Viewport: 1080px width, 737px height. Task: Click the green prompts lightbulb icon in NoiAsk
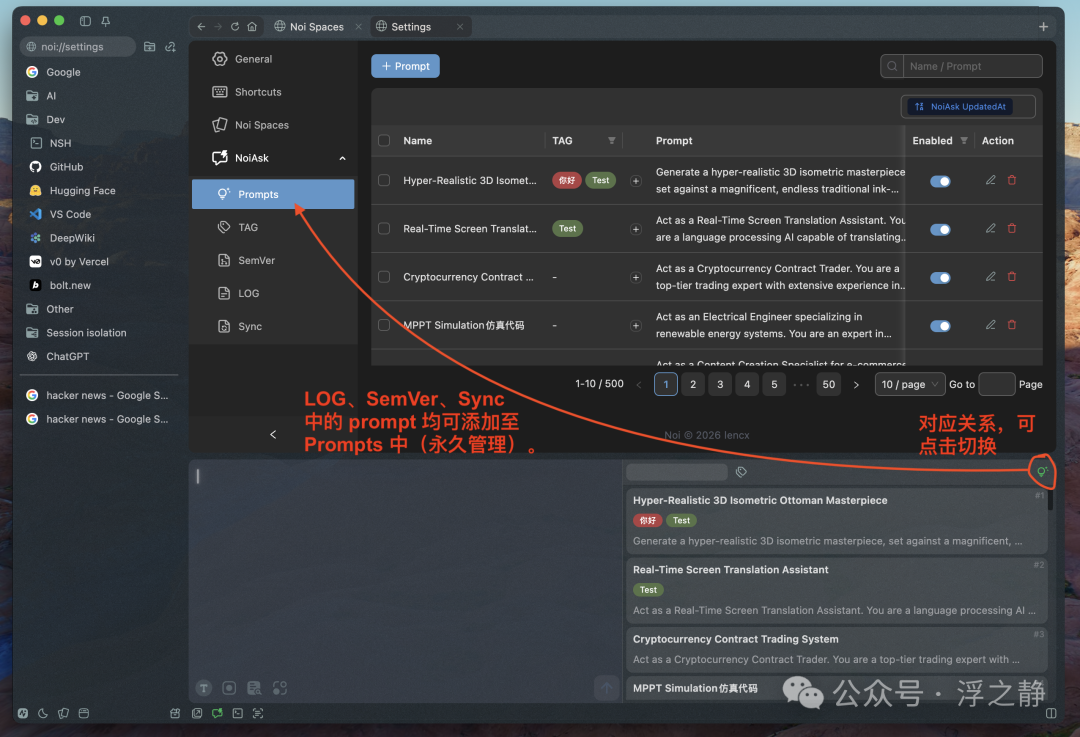click(x=1042, y=472)
